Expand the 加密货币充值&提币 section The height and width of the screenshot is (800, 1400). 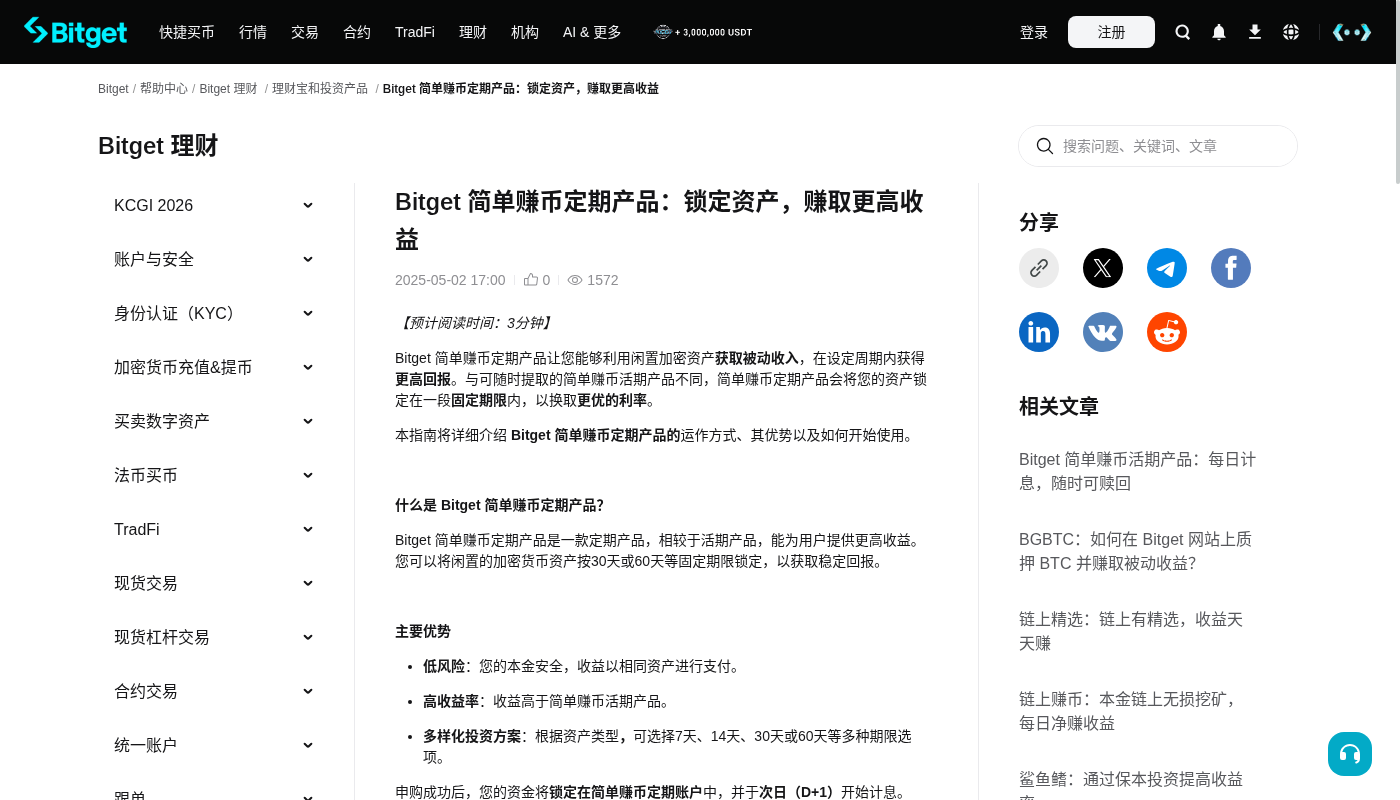point(214,367)
